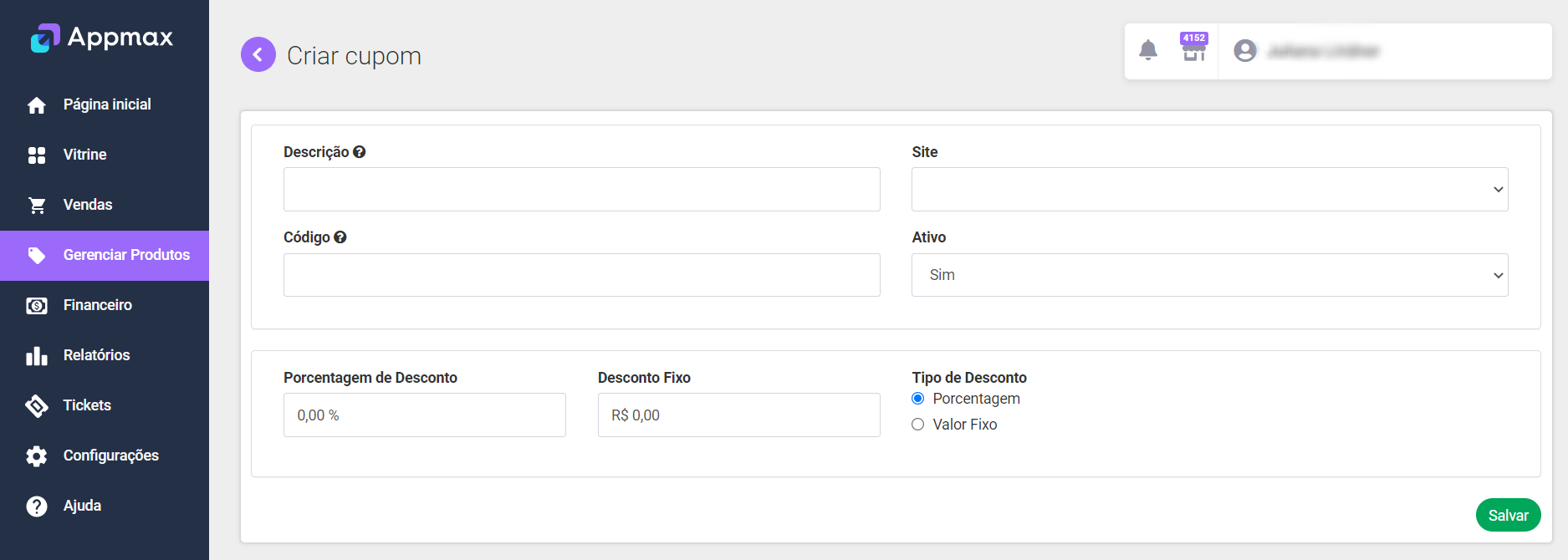1568x560 pixels.
Task: Open Vendas via the shopping cart icon
Action: click(37, 204)
